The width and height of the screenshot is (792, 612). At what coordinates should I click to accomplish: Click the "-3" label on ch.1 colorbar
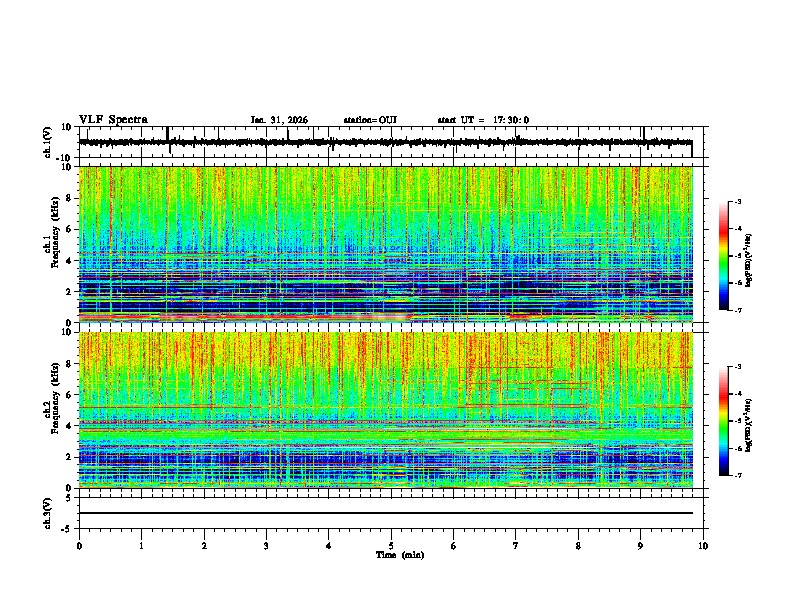[x=737, y=201]
